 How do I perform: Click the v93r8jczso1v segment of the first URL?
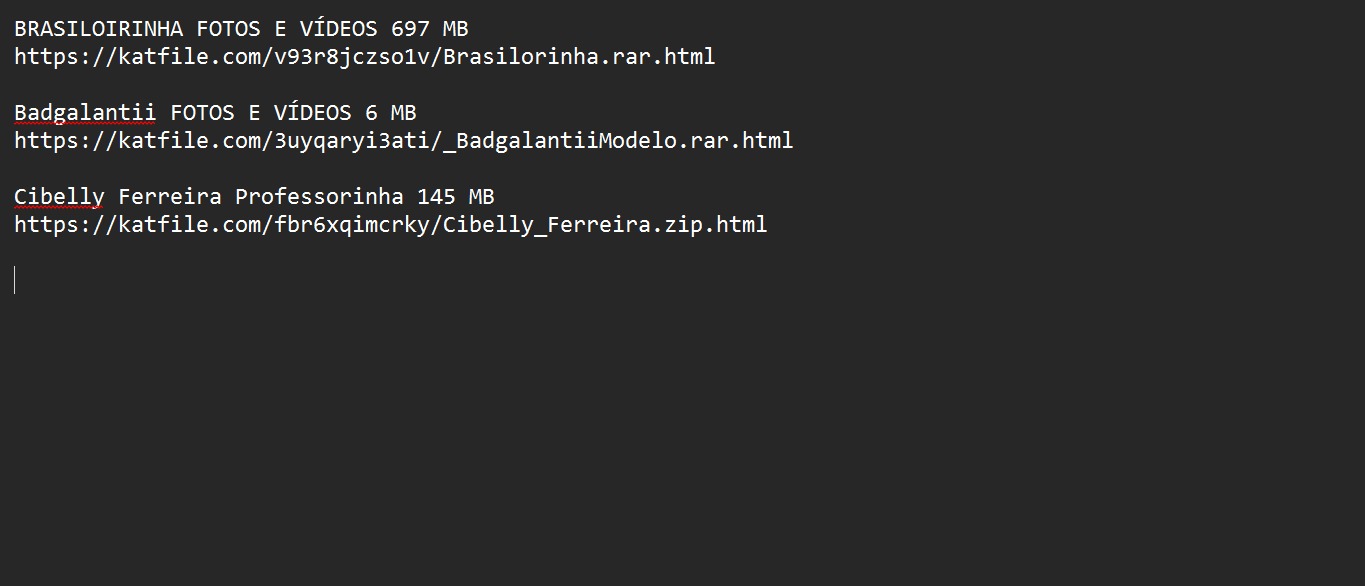click(352, 57)
